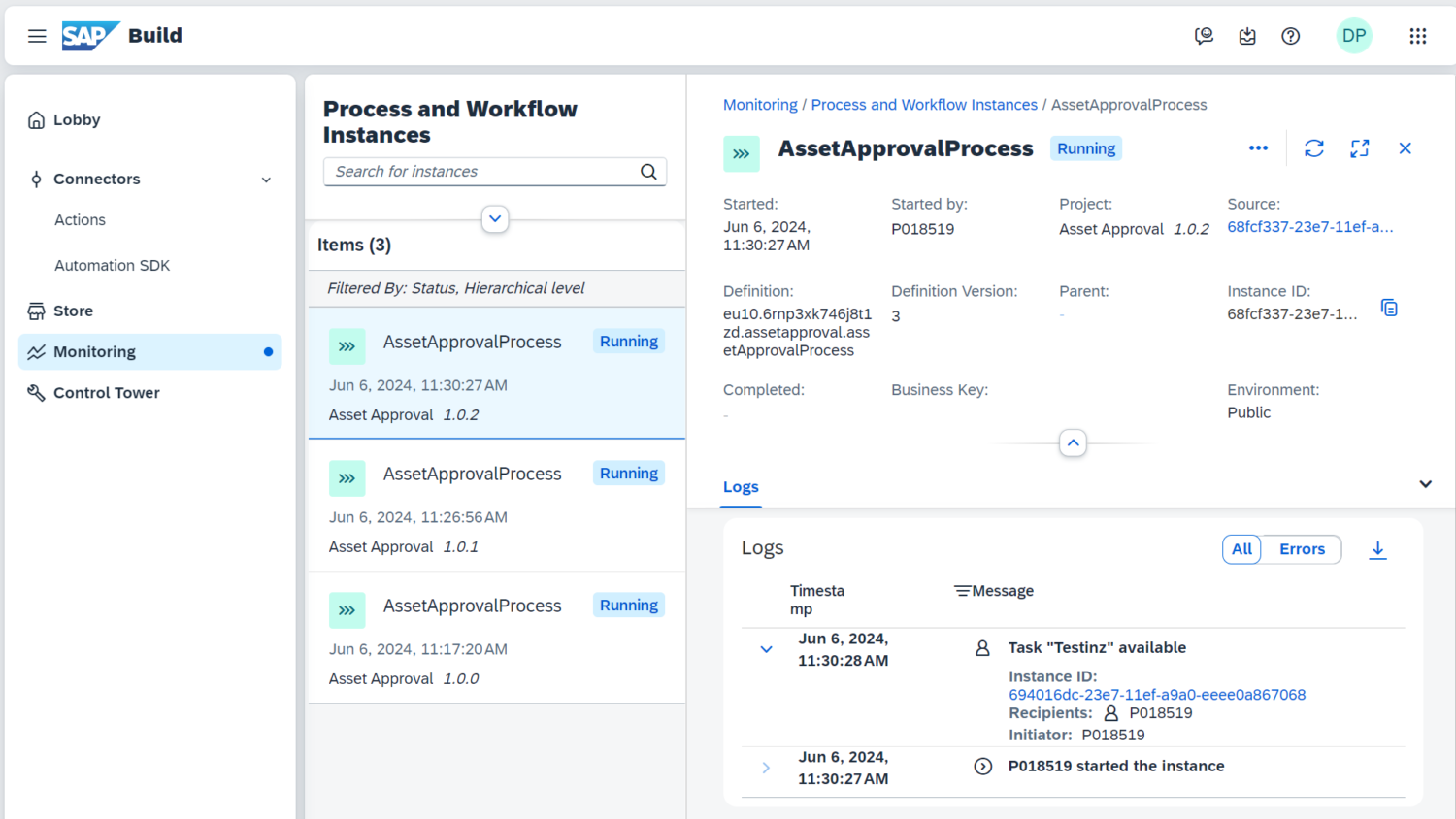Open the help question mark icon
Viewport: 1456px width, 819px height.
[x=1290, y=36]
